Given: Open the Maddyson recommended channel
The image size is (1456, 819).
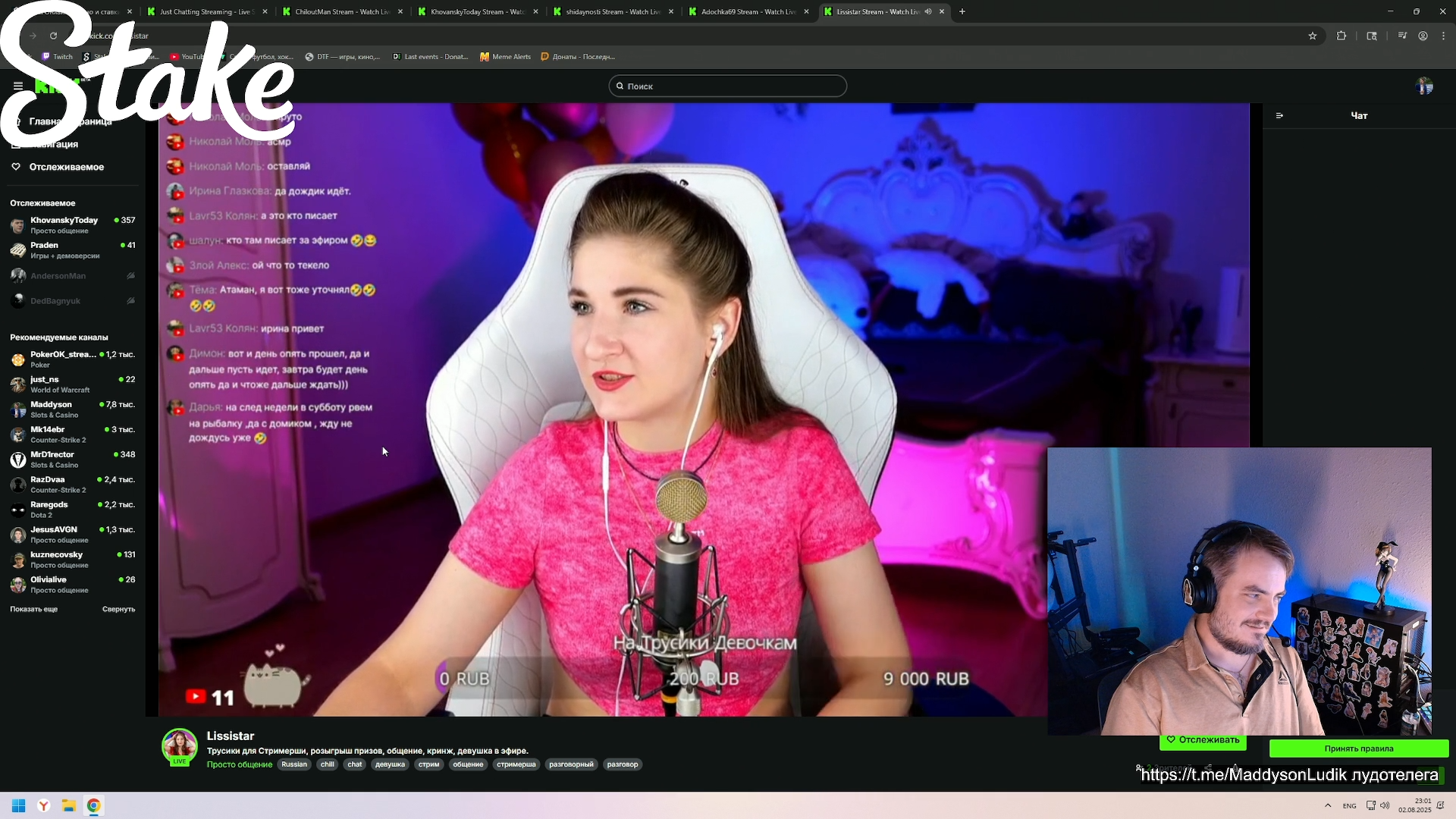Looking at the screenshot, I should pos(51,405).
